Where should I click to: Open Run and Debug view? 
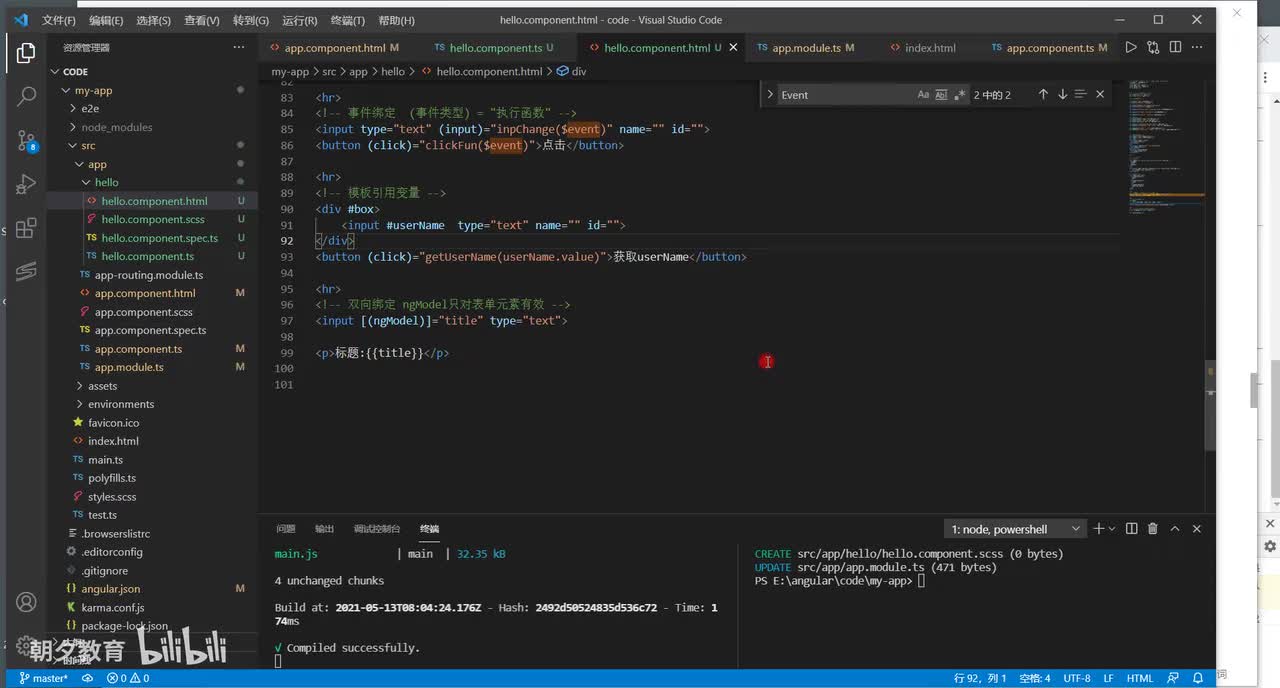click(27, 185)
